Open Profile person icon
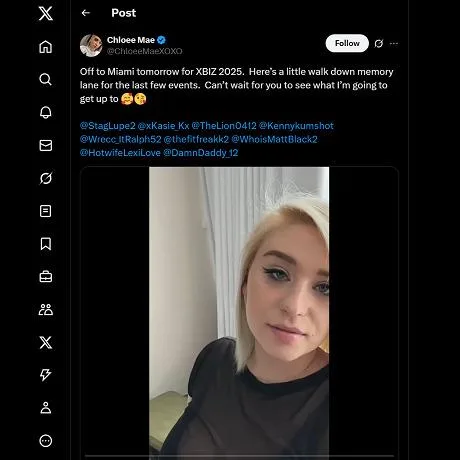The height and width of the screenshot is (460, 460). [46, 408]
